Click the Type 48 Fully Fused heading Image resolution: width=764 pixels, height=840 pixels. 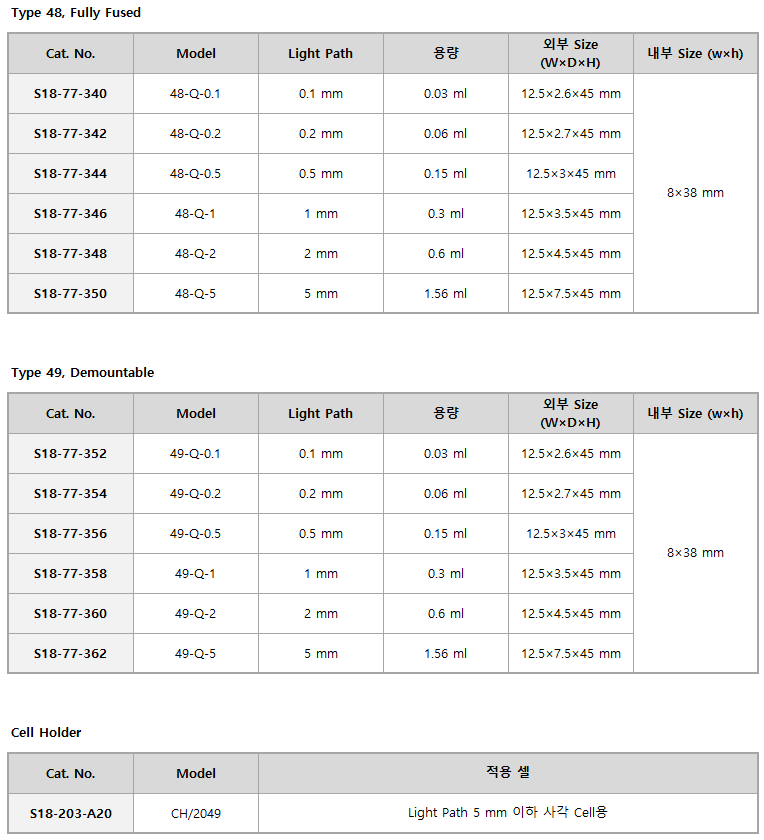click(x=76, y=13)
